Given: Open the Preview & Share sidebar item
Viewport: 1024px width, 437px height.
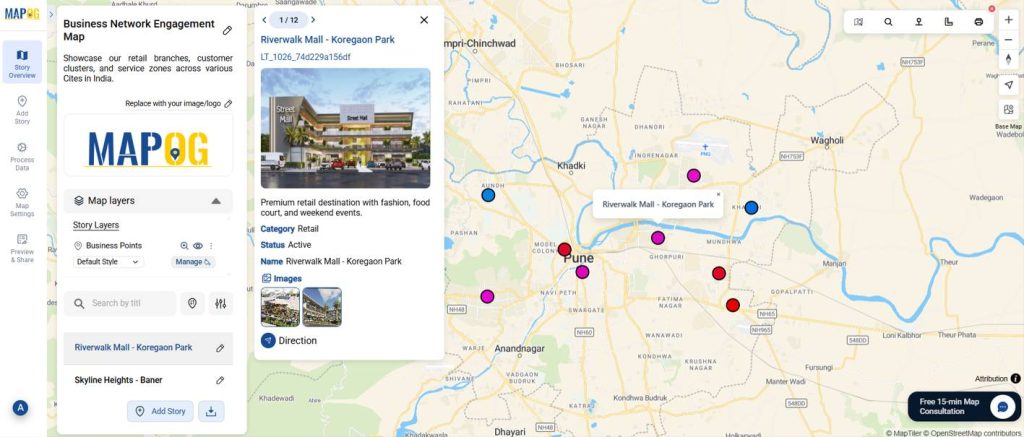Looking at the screenshot, I should click(x=22, y=248).
